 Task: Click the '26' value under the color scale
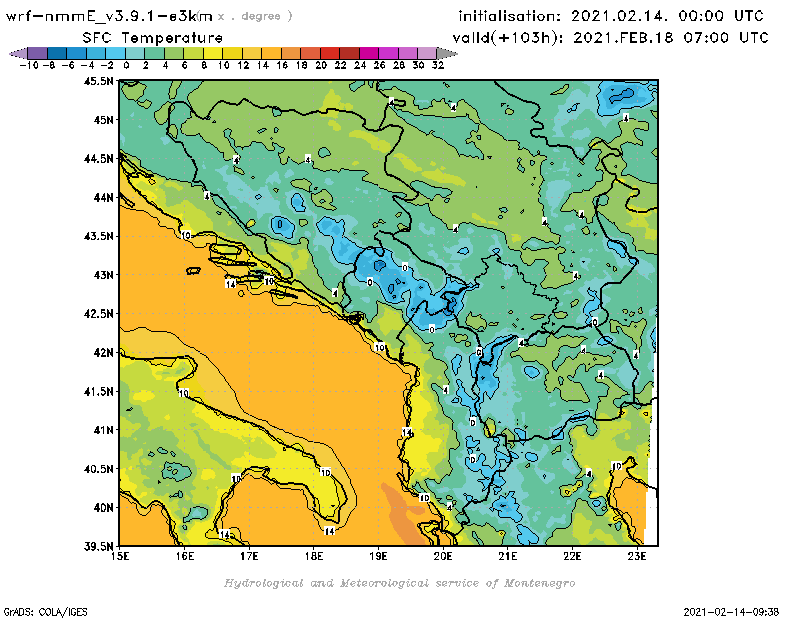379,65
